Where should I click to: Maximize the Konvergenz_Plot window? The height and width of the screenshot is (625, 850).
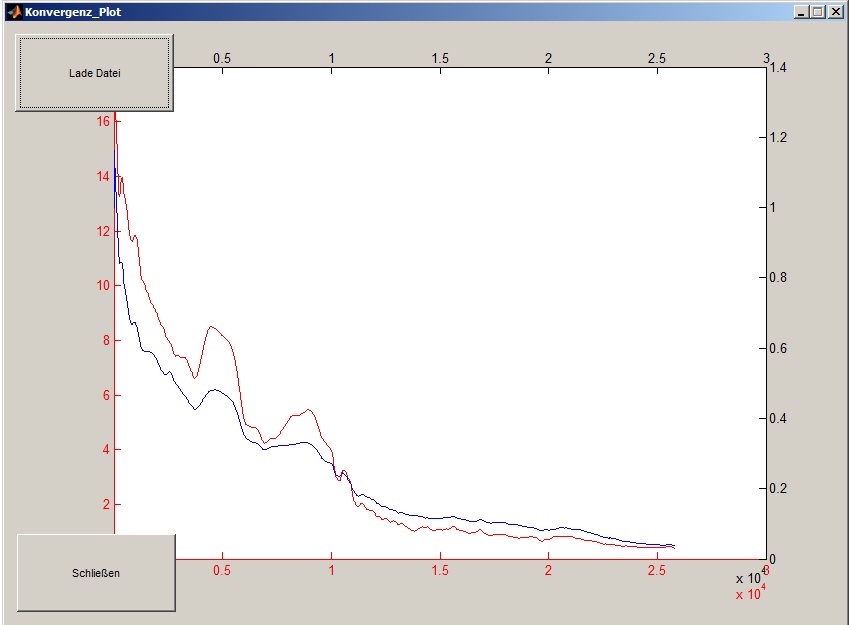click(816, 11)
